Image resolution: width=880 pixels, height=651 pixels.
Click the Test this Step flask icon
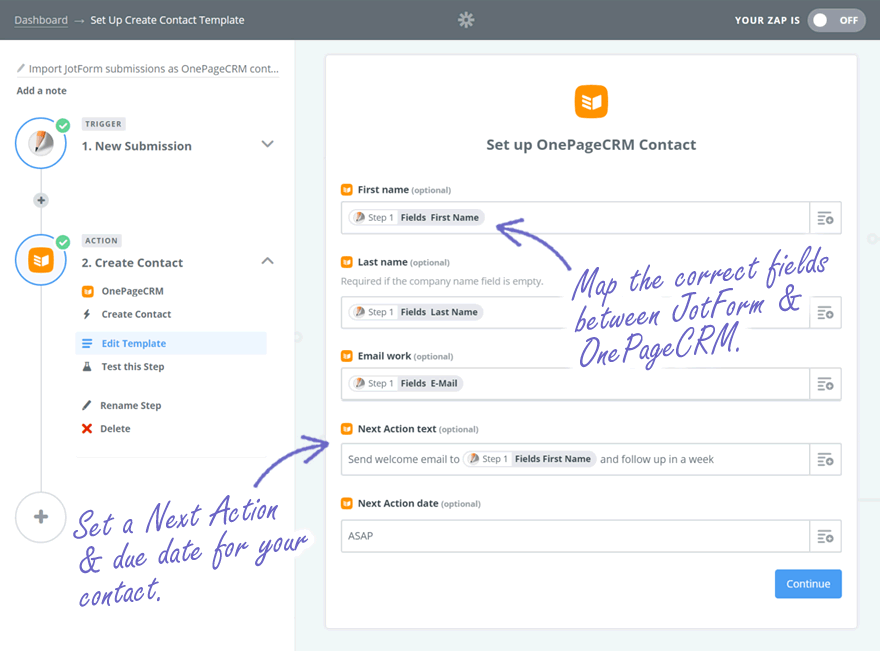[87, 366]
